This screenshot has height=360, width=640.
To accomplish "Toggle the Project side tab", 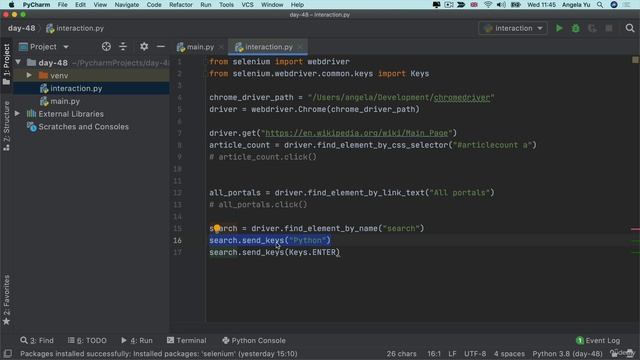I will (x=6, y=64).
